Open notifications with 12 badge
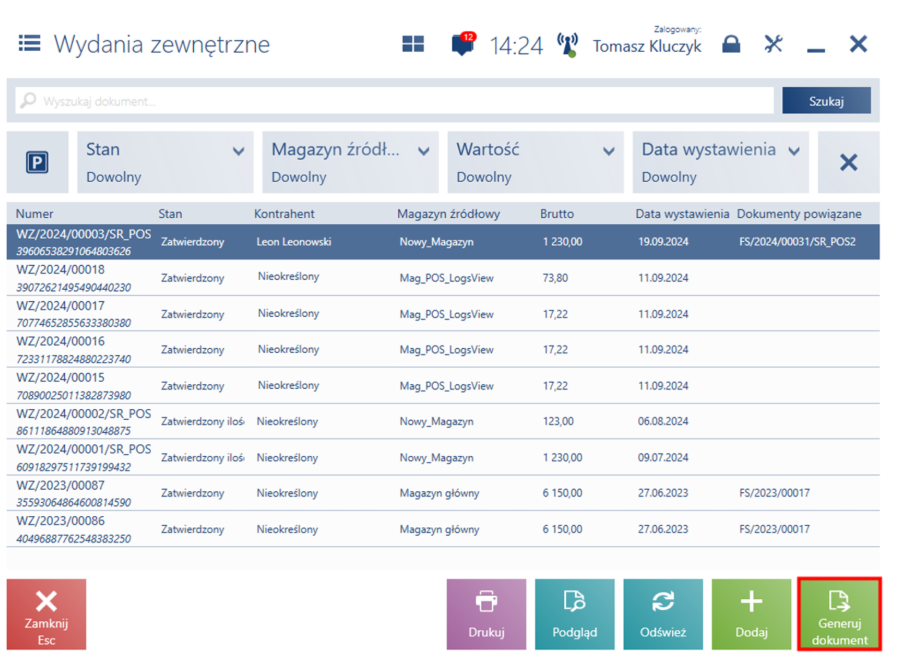This screenshot has width=914, height=669. click(x=462, y=45)
